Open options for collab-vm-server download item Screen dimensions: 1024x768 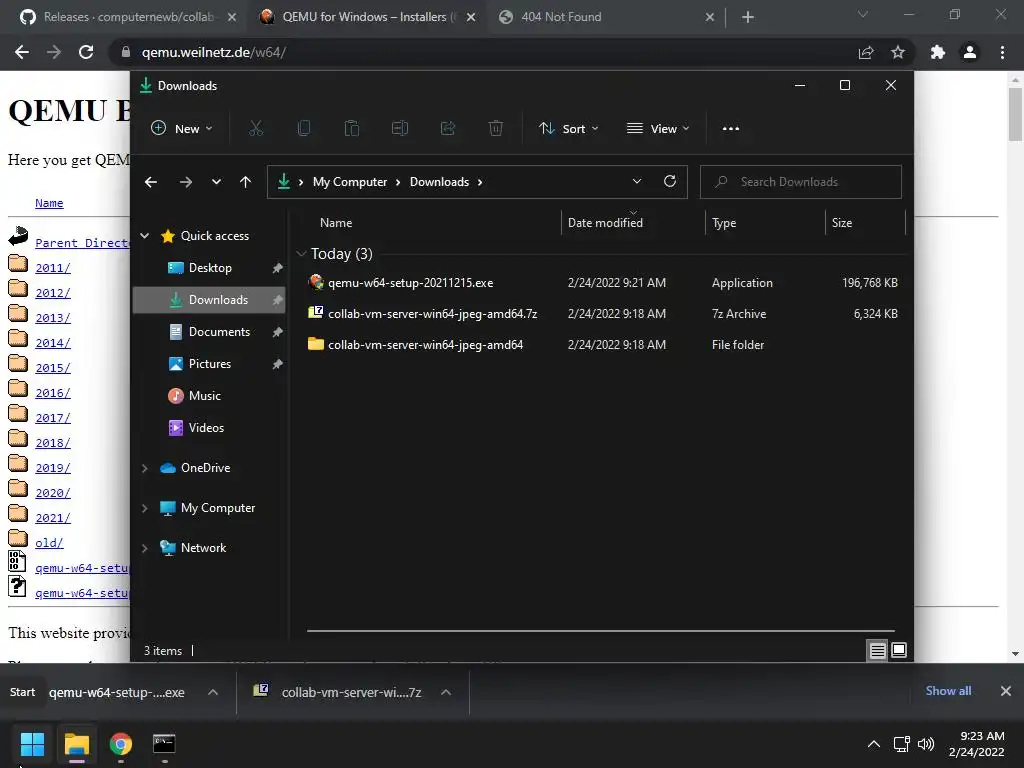pyautogui.click(x=446, y=692)
